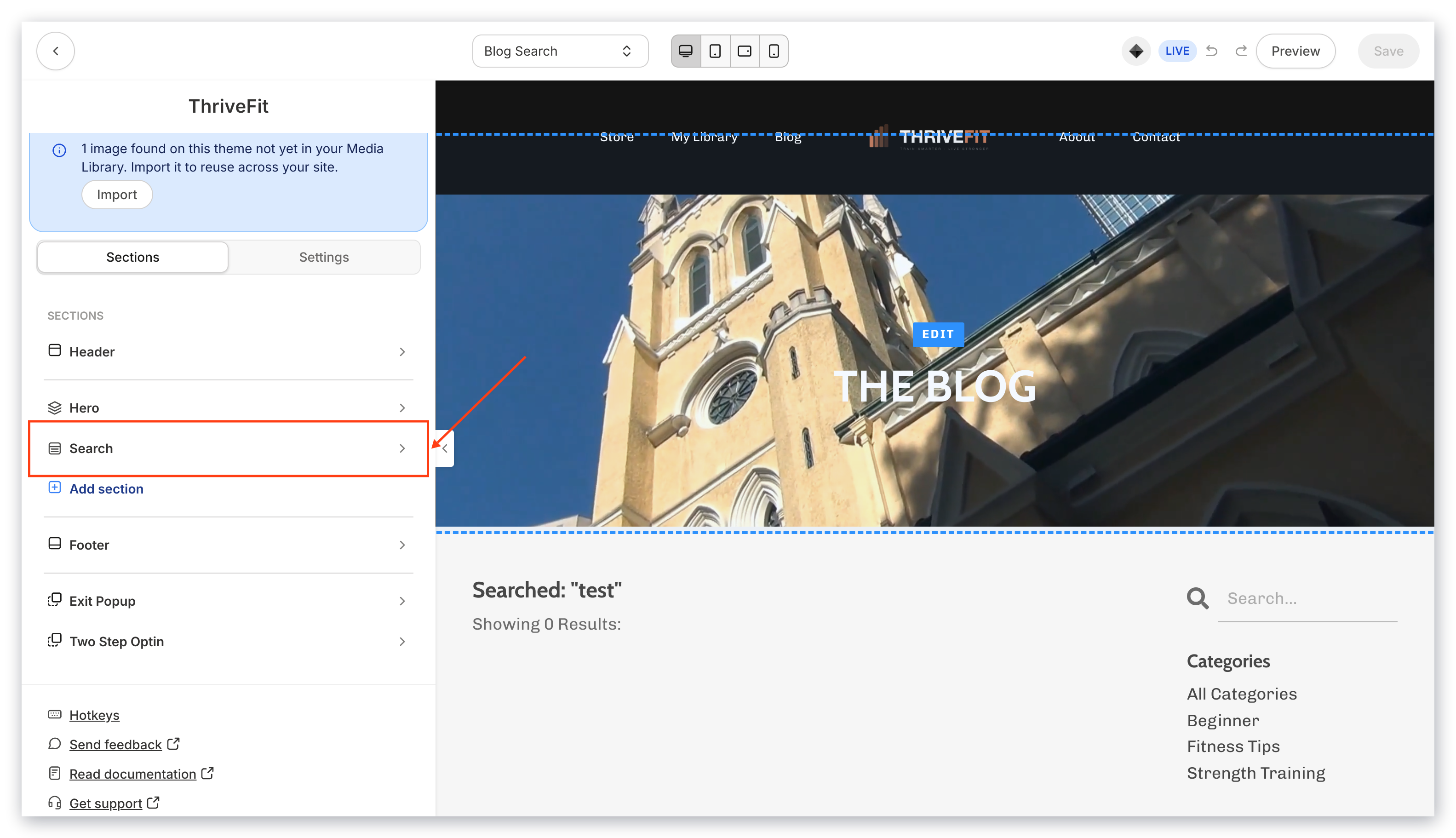Click the info icon in the import notice

coord(59,150)
